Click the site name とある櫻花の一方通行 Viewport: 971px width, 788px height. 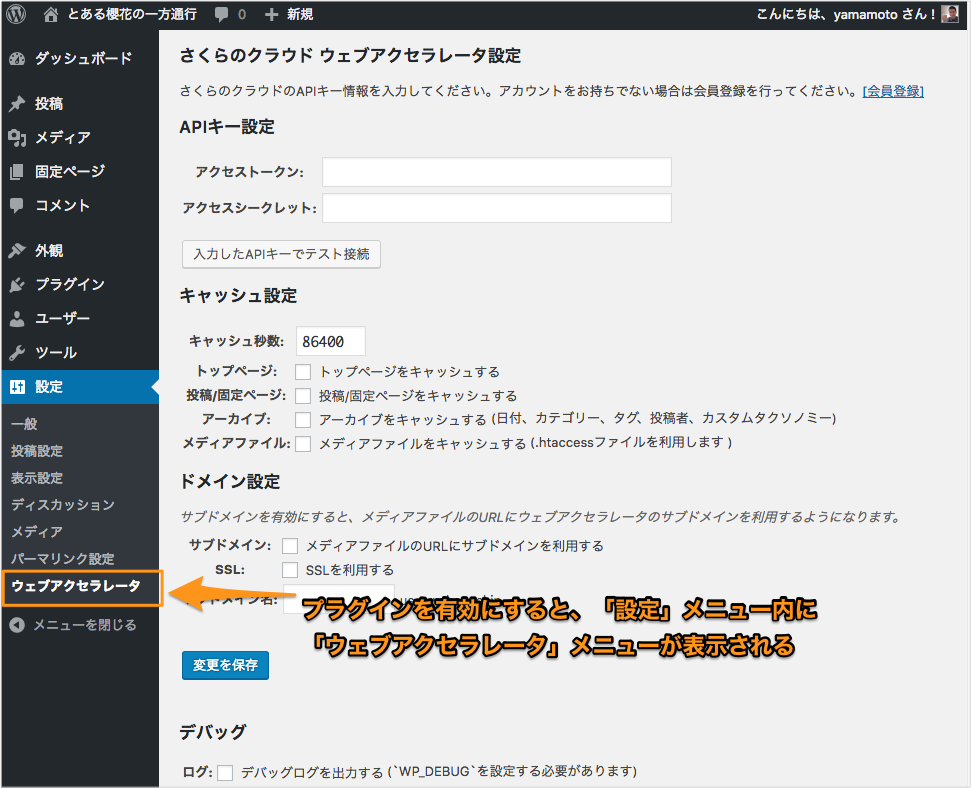point(132,14)
